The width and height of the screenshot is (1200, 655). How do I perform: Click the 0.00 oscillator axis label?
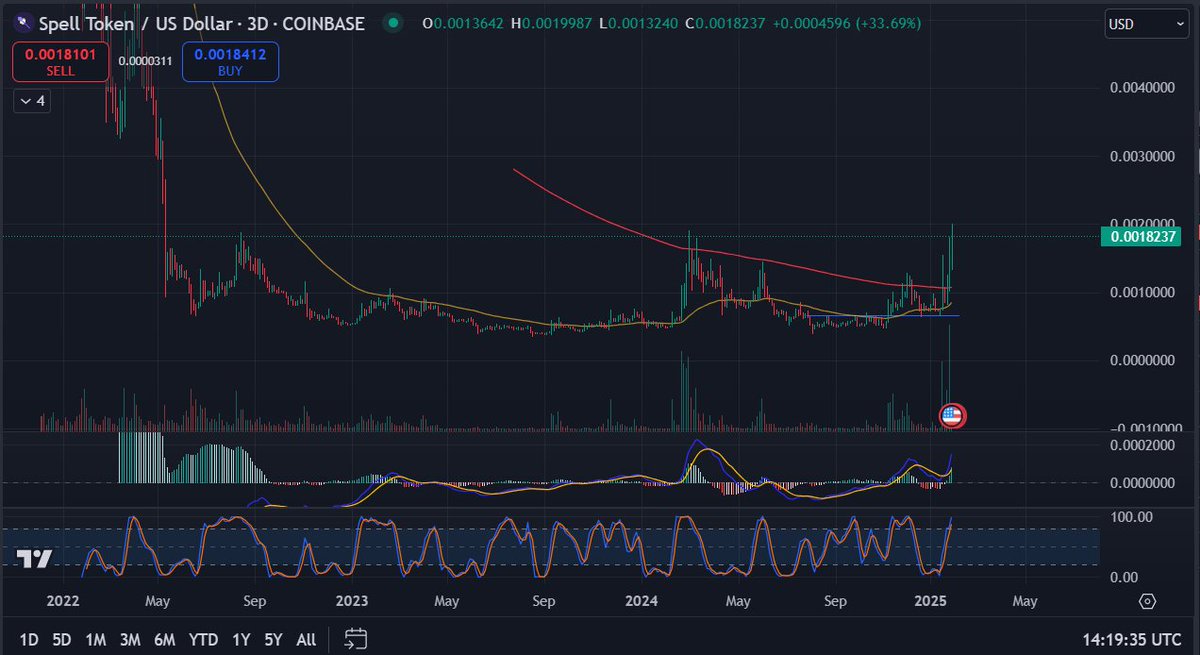point(1126,577)
